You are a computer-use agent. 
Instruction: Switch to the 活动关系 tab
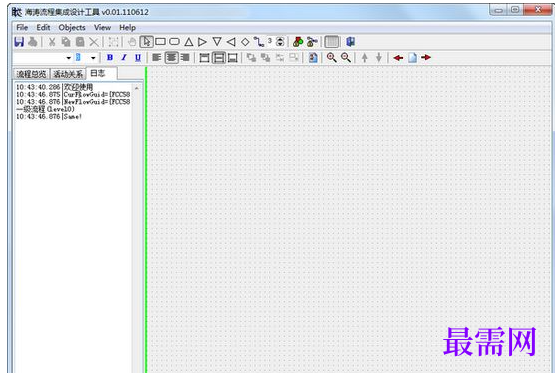68,74
